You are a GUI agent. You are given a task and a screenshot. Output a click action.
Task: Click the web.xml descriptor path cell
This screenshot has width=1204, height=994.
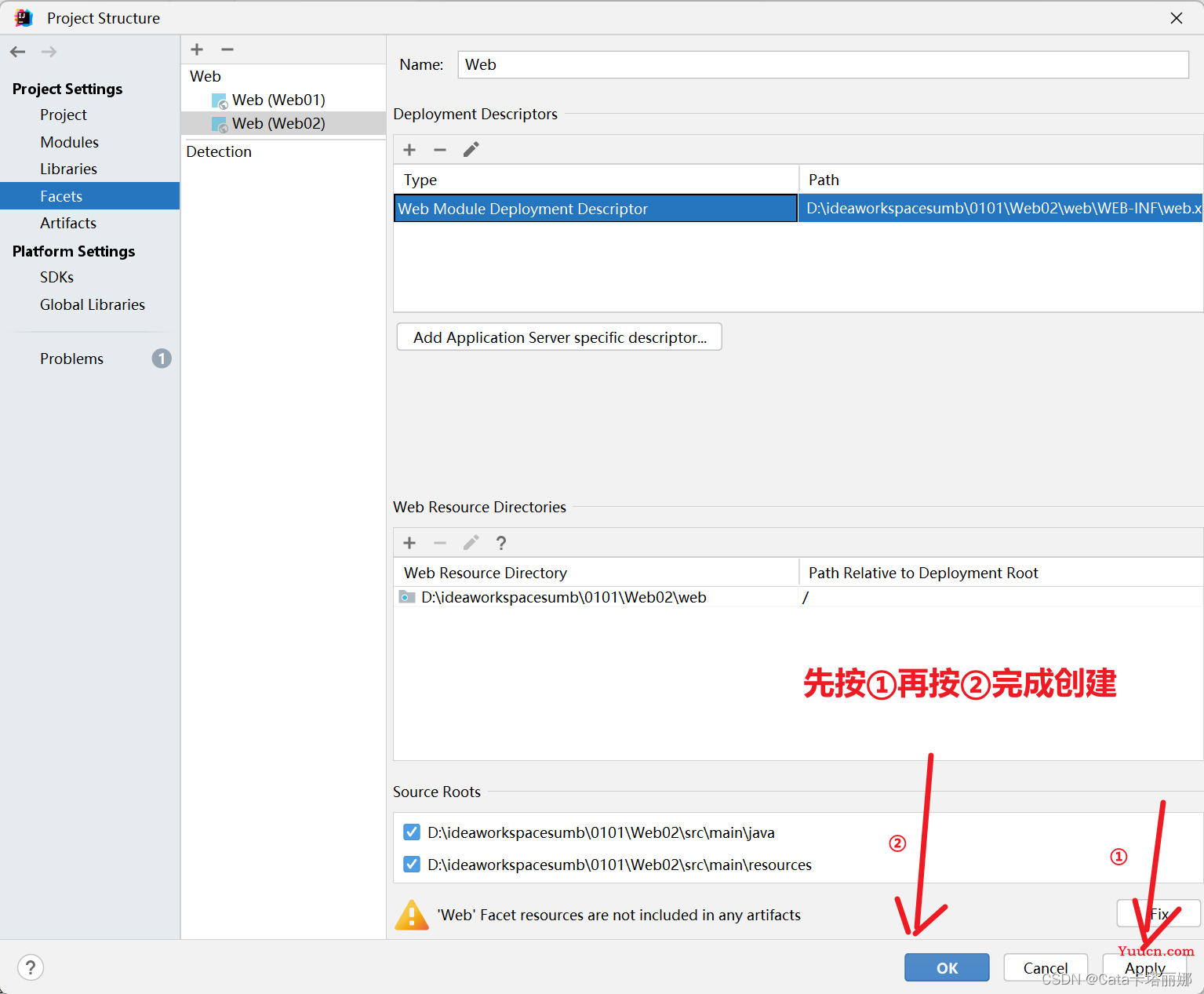coord(1001,209)
